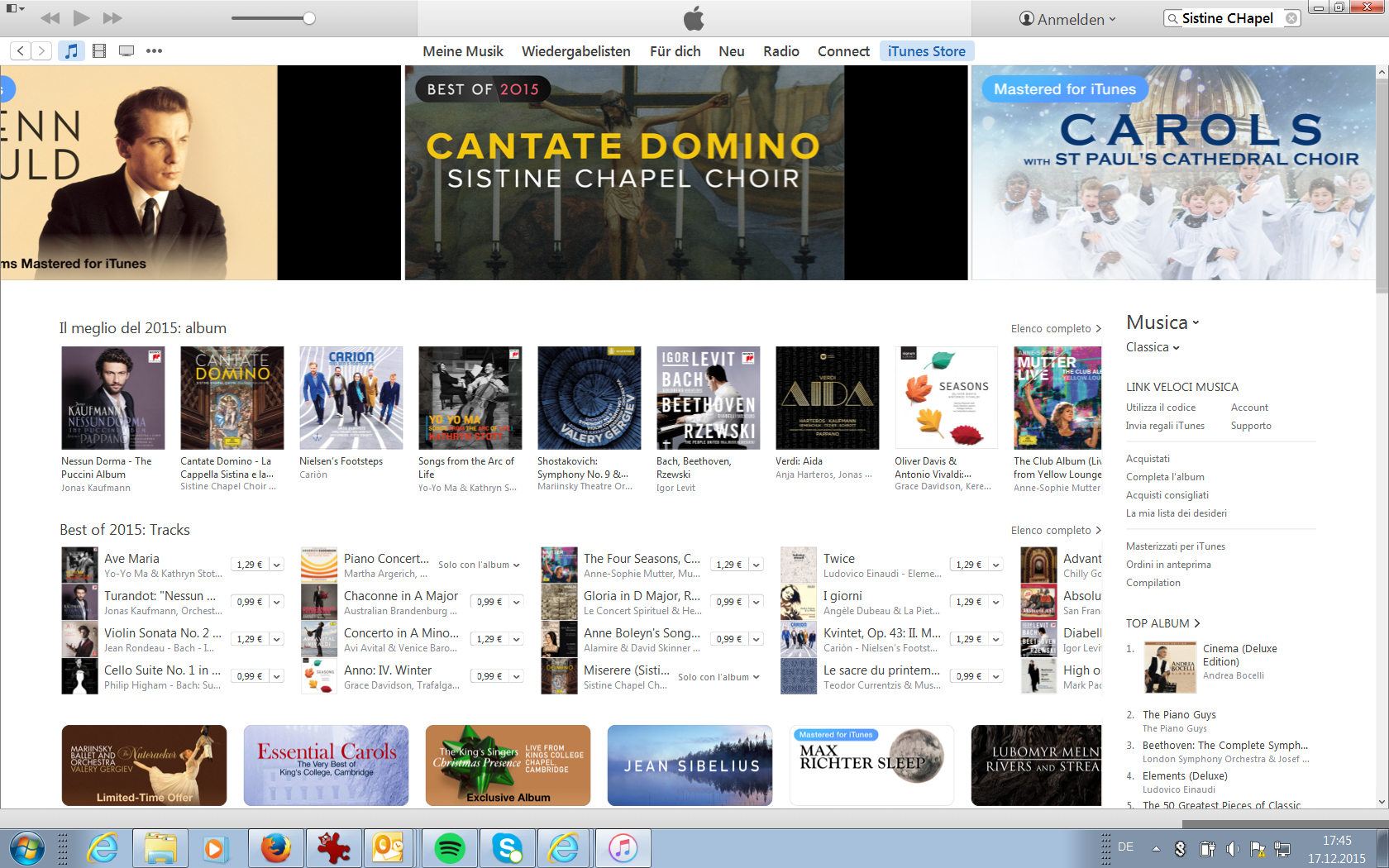Open Elenco completo for Tracks
The height and width of the screenshot is (868, 1389).
pos(1056,531)
